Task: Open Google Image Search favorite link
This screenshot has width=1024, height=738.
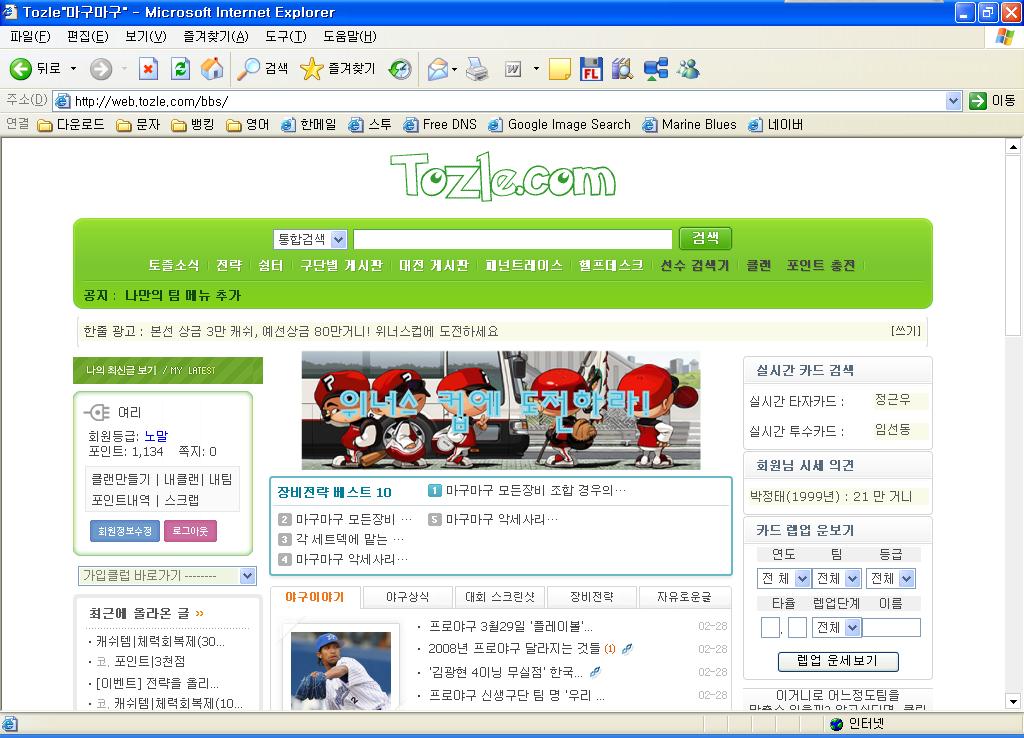Action: tap(560, 125)
